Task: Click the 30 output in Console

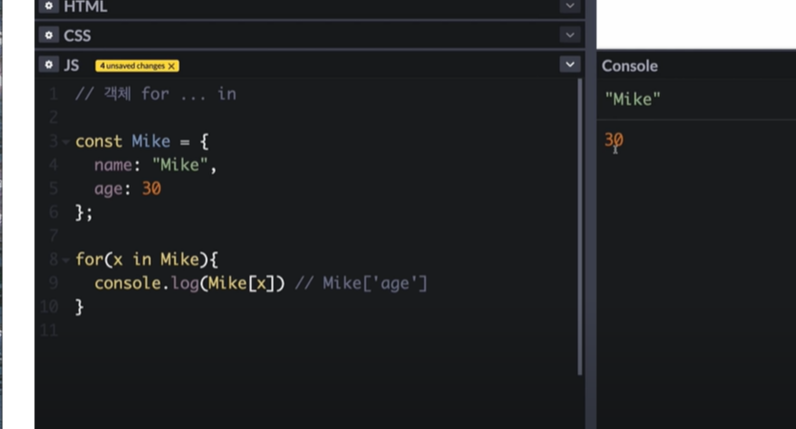Action: 613,139
